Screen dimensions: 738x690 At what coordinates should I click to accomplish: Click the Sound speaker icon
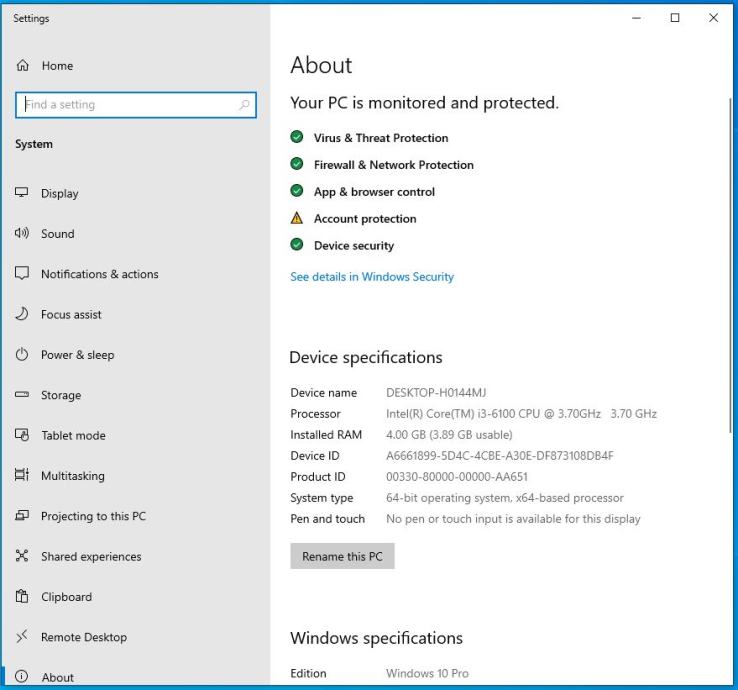click(22, 234)
